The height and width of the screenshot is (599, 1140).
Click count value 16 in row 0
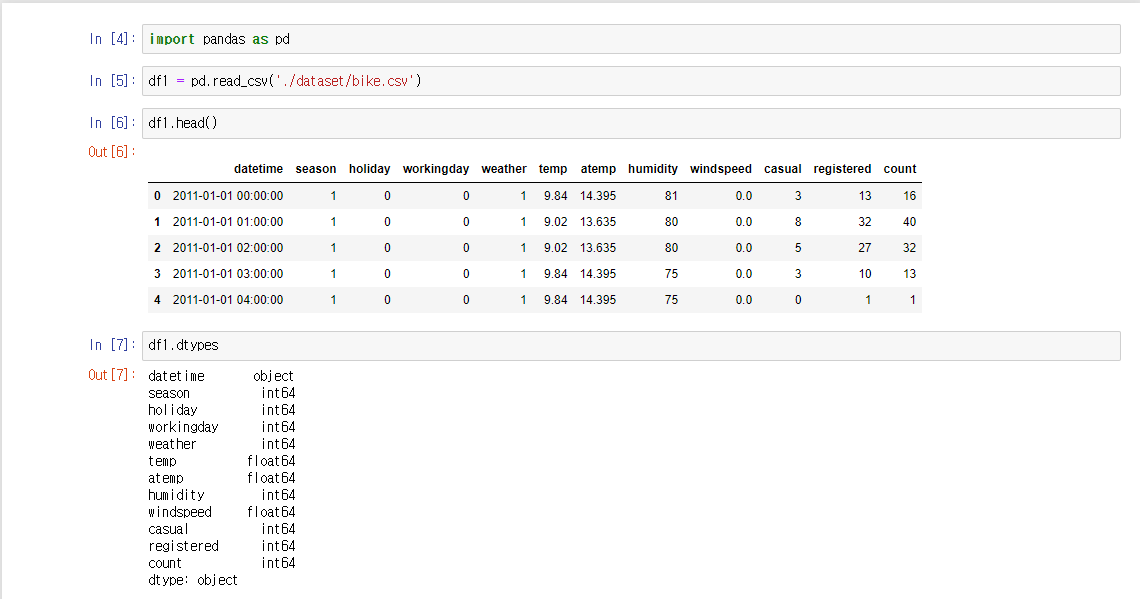pyautogui.click(x=910, y=196)
